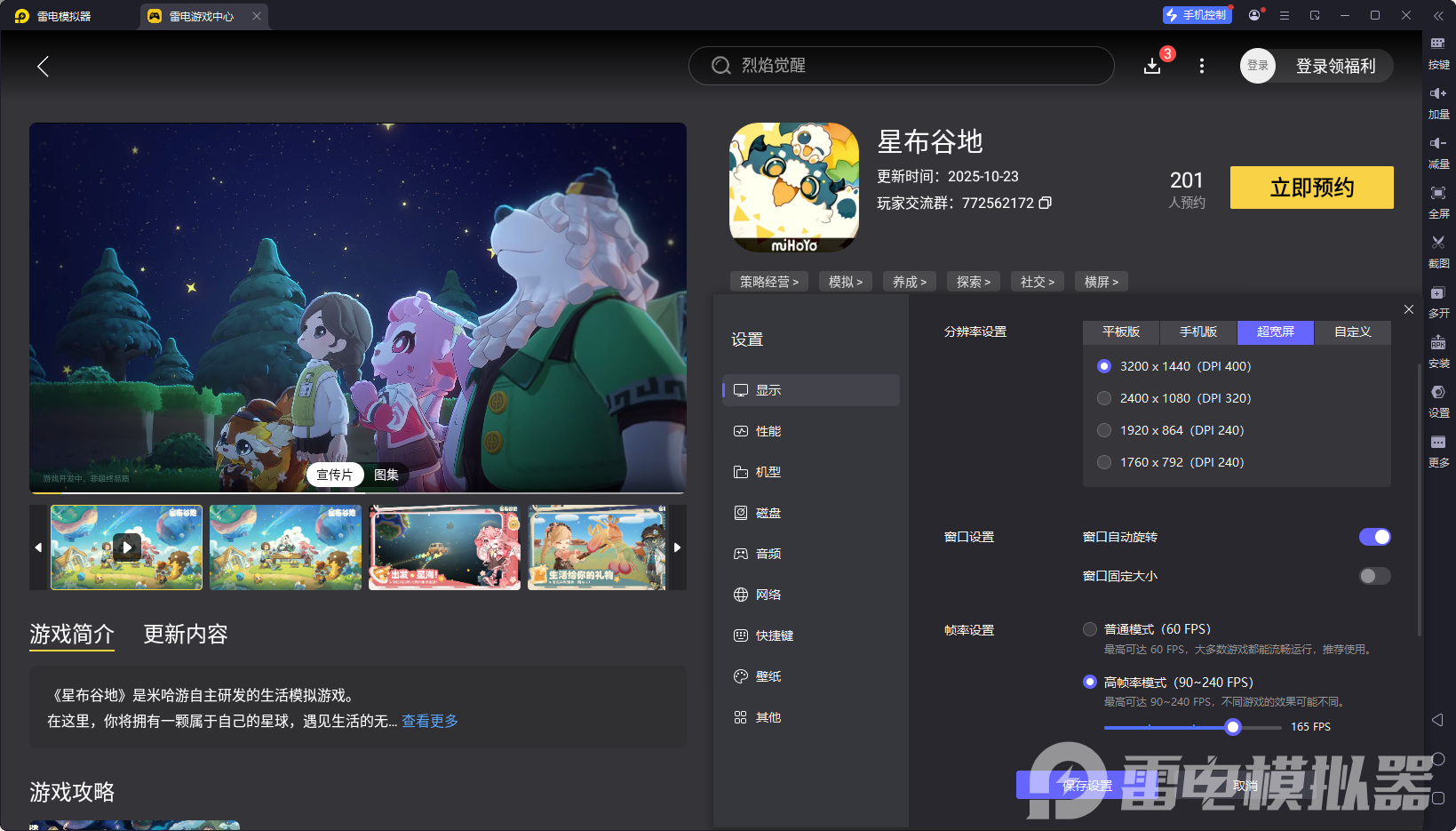The image size is (1456, 831).
Task: Enable 普通模式 60 FPS mode
Action: coord(1090,628)
